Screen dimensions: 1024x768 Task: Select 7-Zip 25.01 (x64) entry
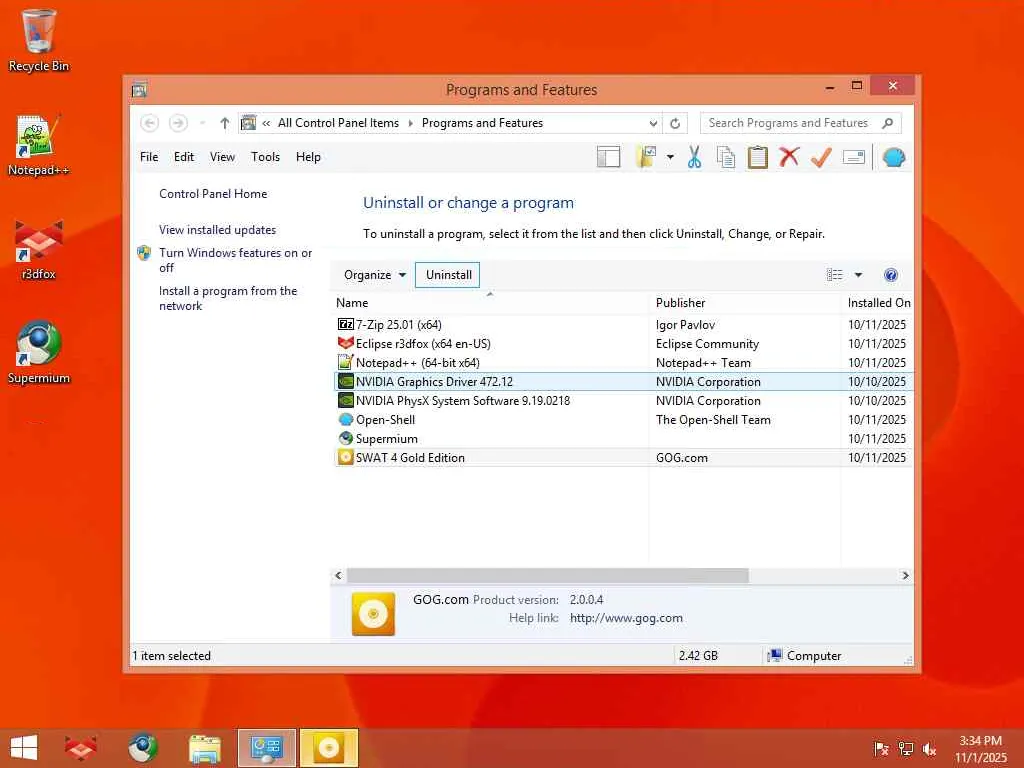(x=624, y=325)
